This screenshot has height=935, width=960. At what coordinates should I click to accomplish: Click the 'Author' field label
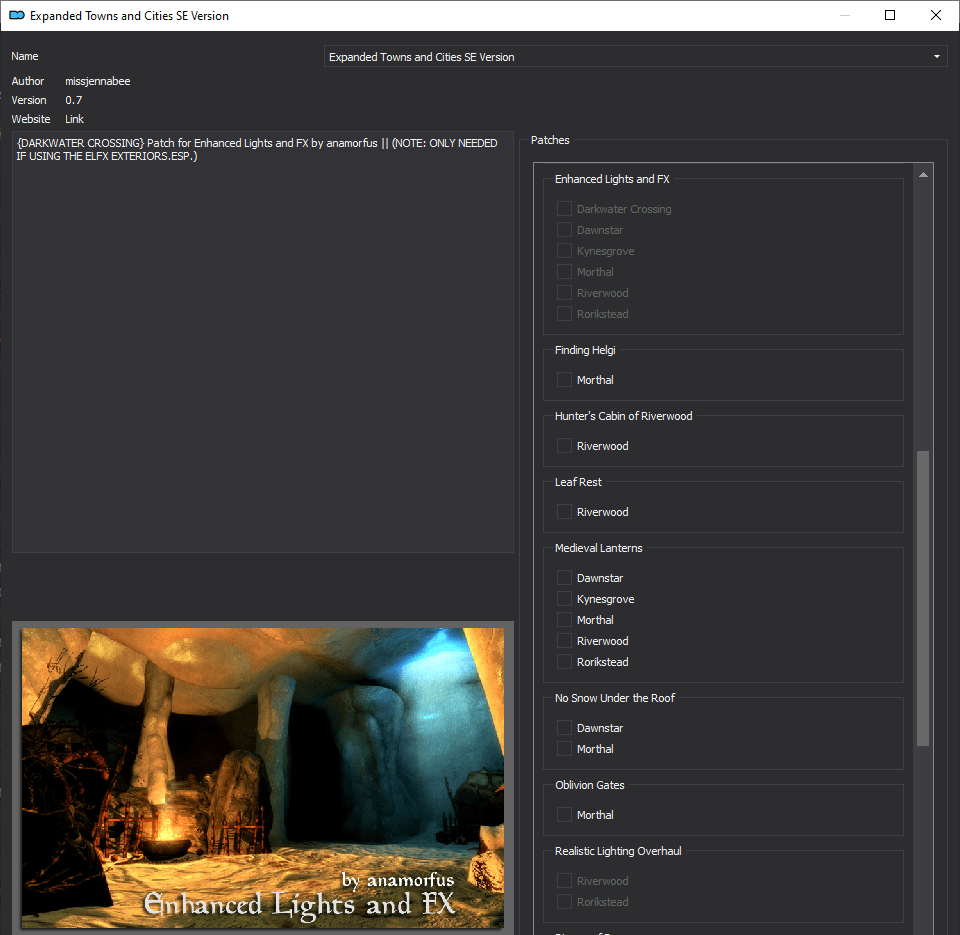tap(28, 81)
